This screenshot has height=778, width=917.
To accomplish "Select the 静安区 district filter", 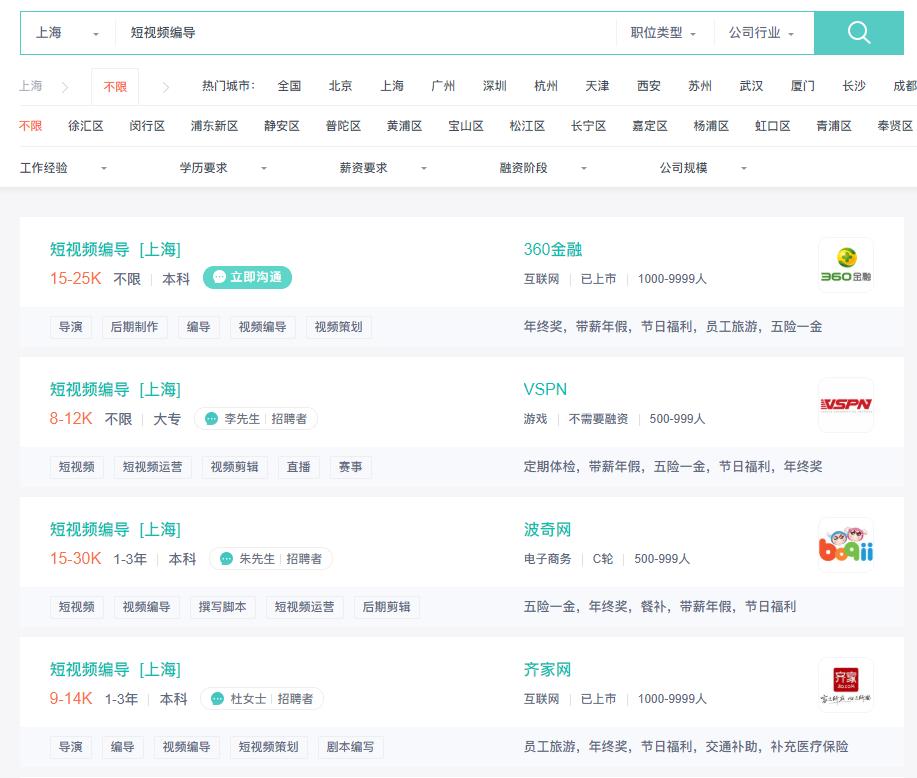I will [x=281, y=126].
